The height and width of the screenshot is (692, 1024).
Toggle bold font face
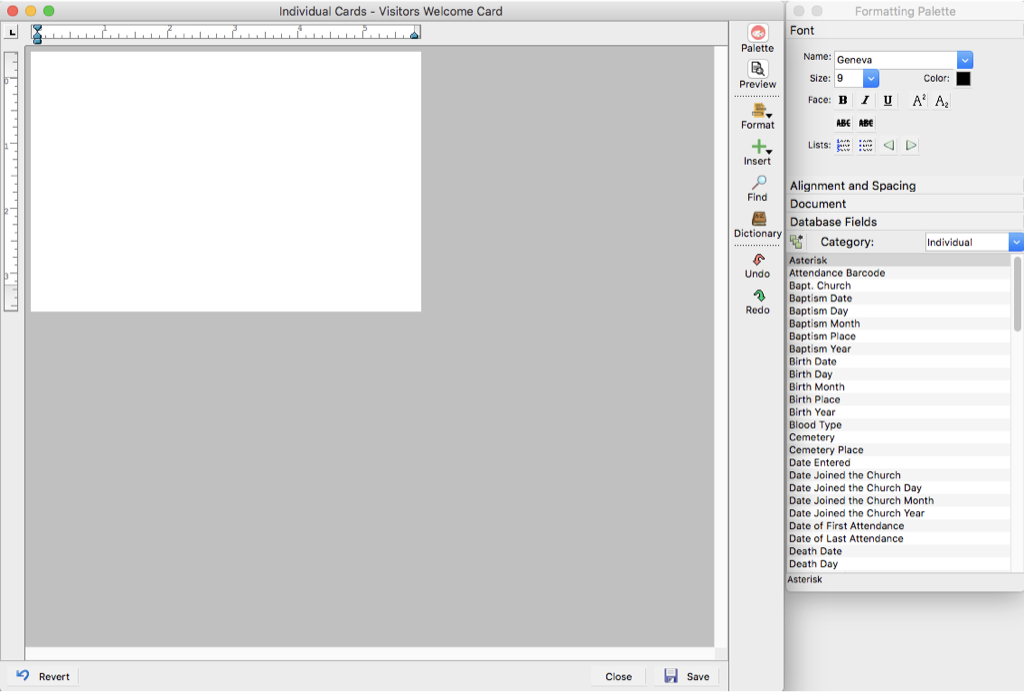843,101
